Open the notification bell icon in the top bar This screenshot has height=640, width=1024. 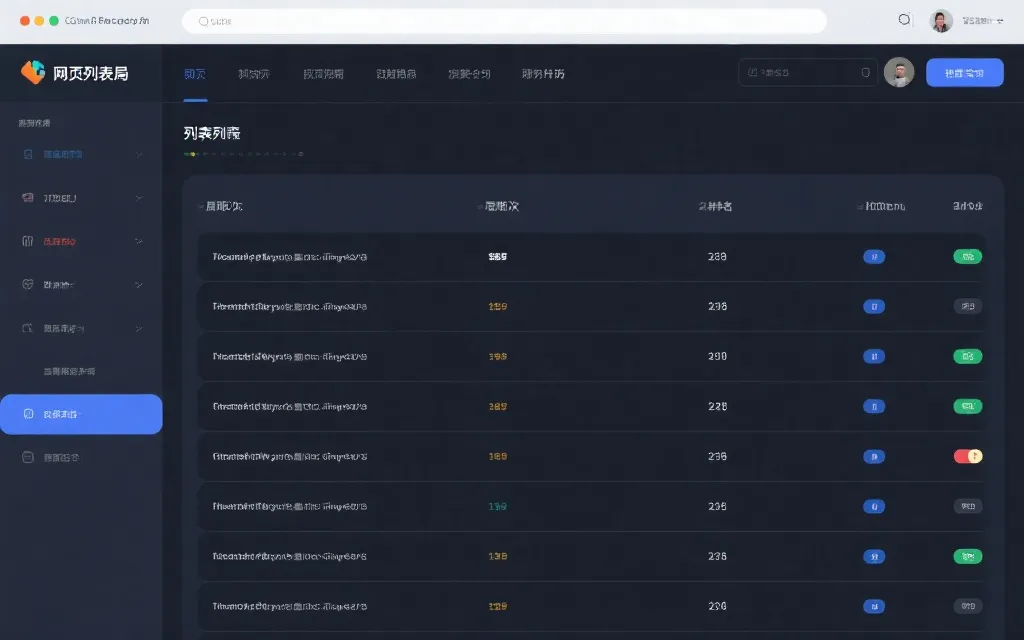tap(904, 19)
